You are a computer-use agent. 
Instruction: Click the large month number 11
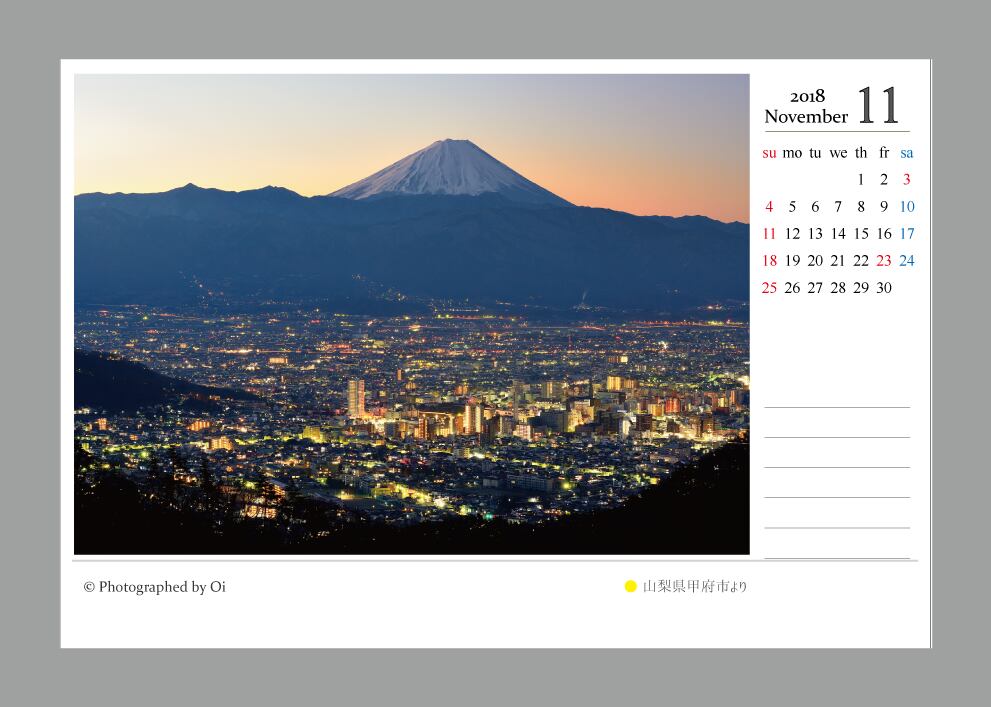[878, 105]
